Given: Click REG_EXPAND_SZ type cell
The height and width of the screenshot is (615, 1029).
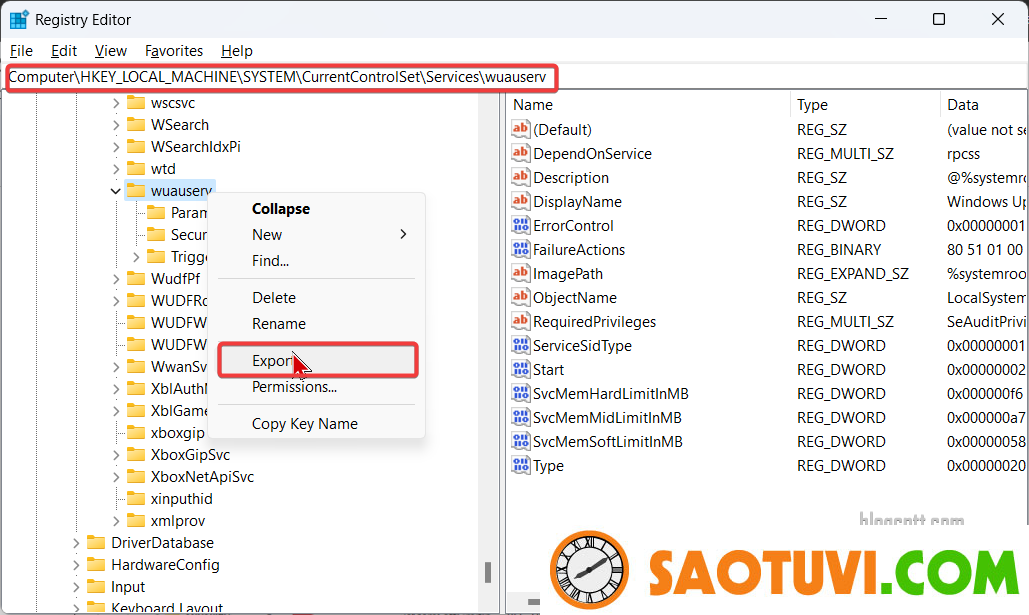Looking at the screenshot, I should [852, 274].
